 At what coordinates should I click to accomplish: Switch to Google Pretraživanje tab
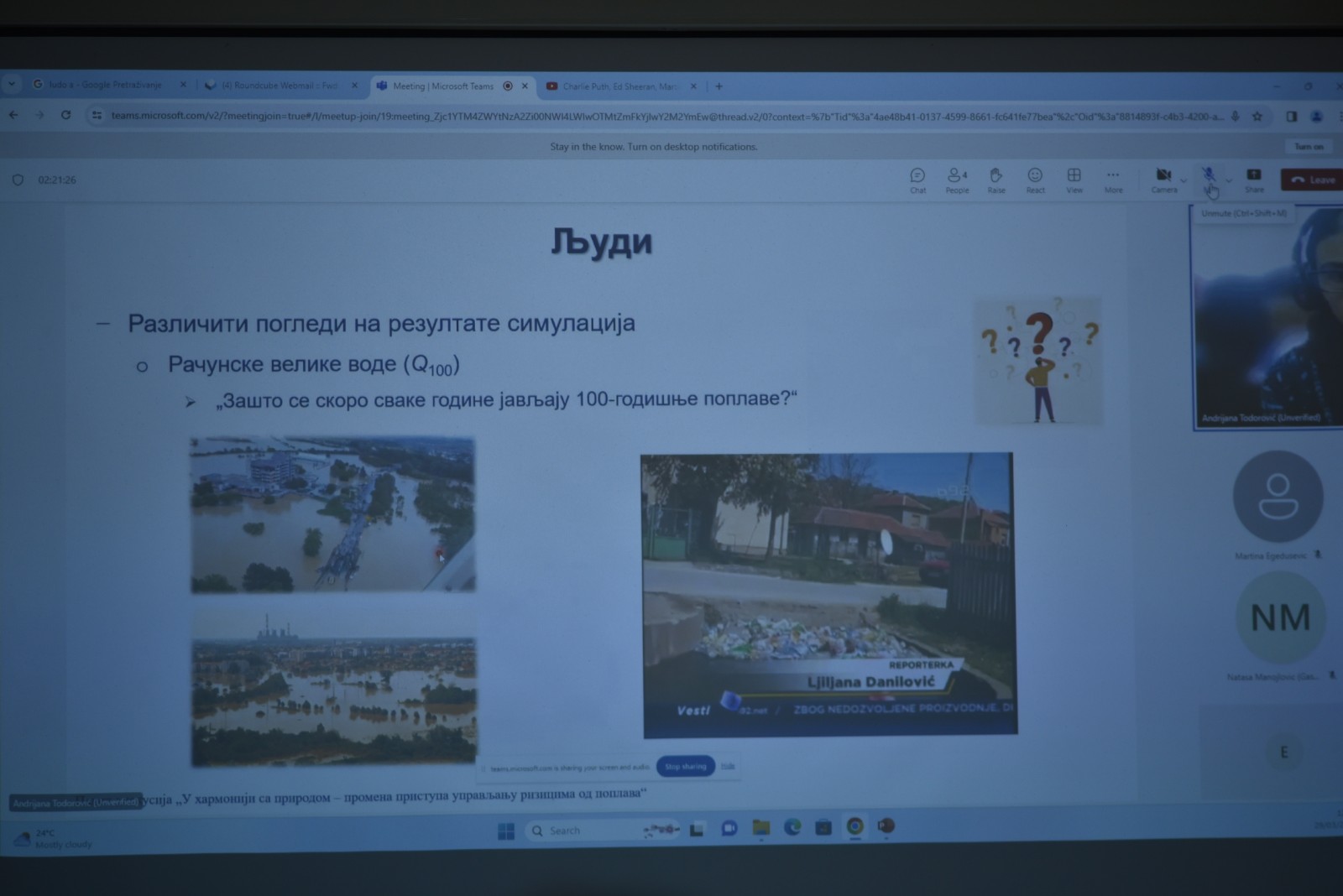[107, 85]
